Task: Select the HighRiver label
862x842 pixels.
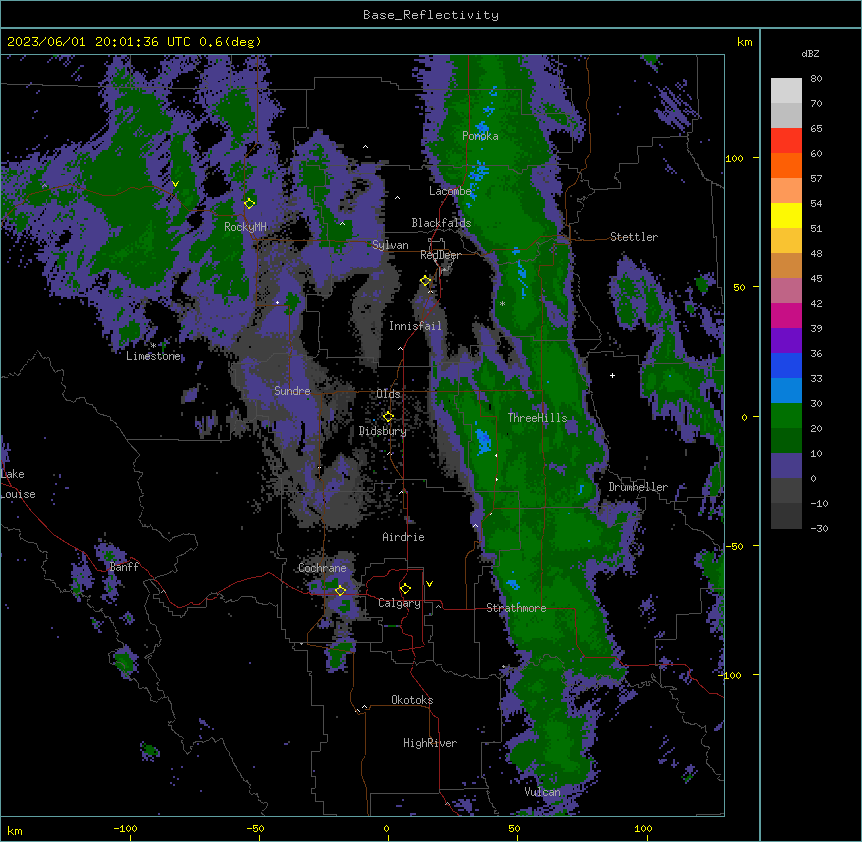Action: click(430, 743)
